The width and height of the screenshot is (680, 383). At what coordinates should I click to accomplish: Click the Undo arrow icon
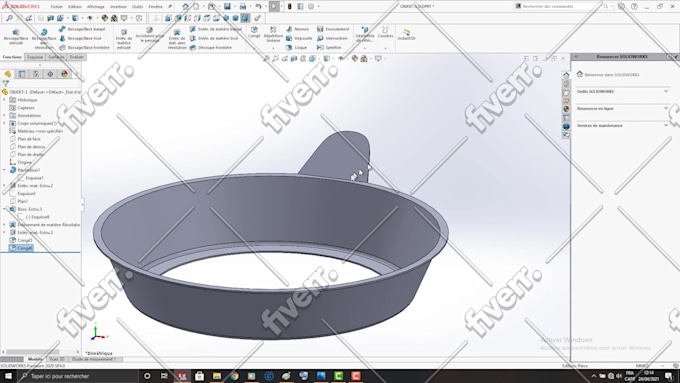[x=258, y=7]
